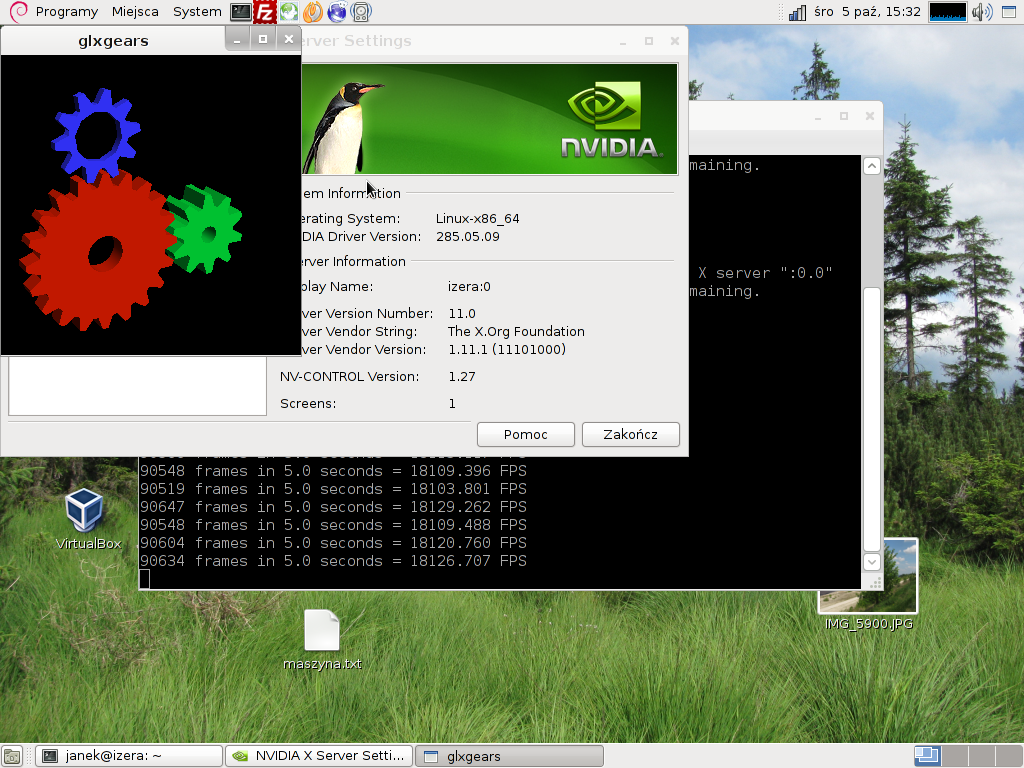Click the terminal line showing 18129.262 FPS
The width and height of the screenshot is (1024, 768).
pos(333,507)
